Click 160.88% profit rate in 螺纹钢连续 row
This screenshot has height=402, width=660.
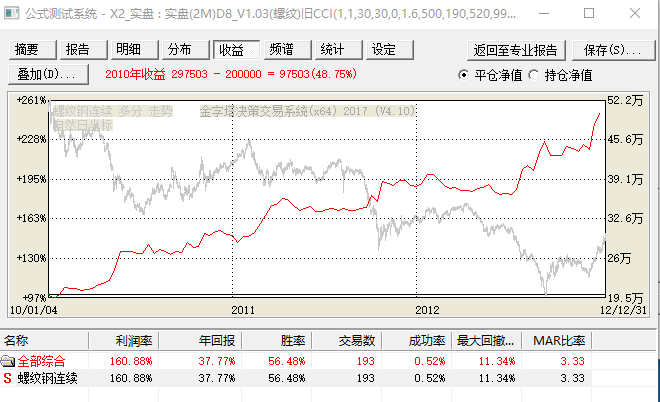tap(131, 378)
